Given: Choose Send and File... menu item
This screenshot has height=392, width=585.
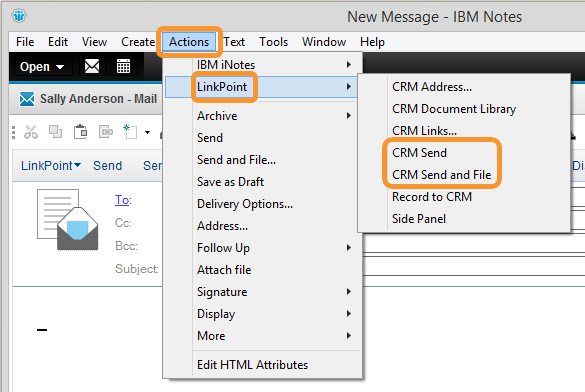Looking at the screenshot, I should [262, 160].
